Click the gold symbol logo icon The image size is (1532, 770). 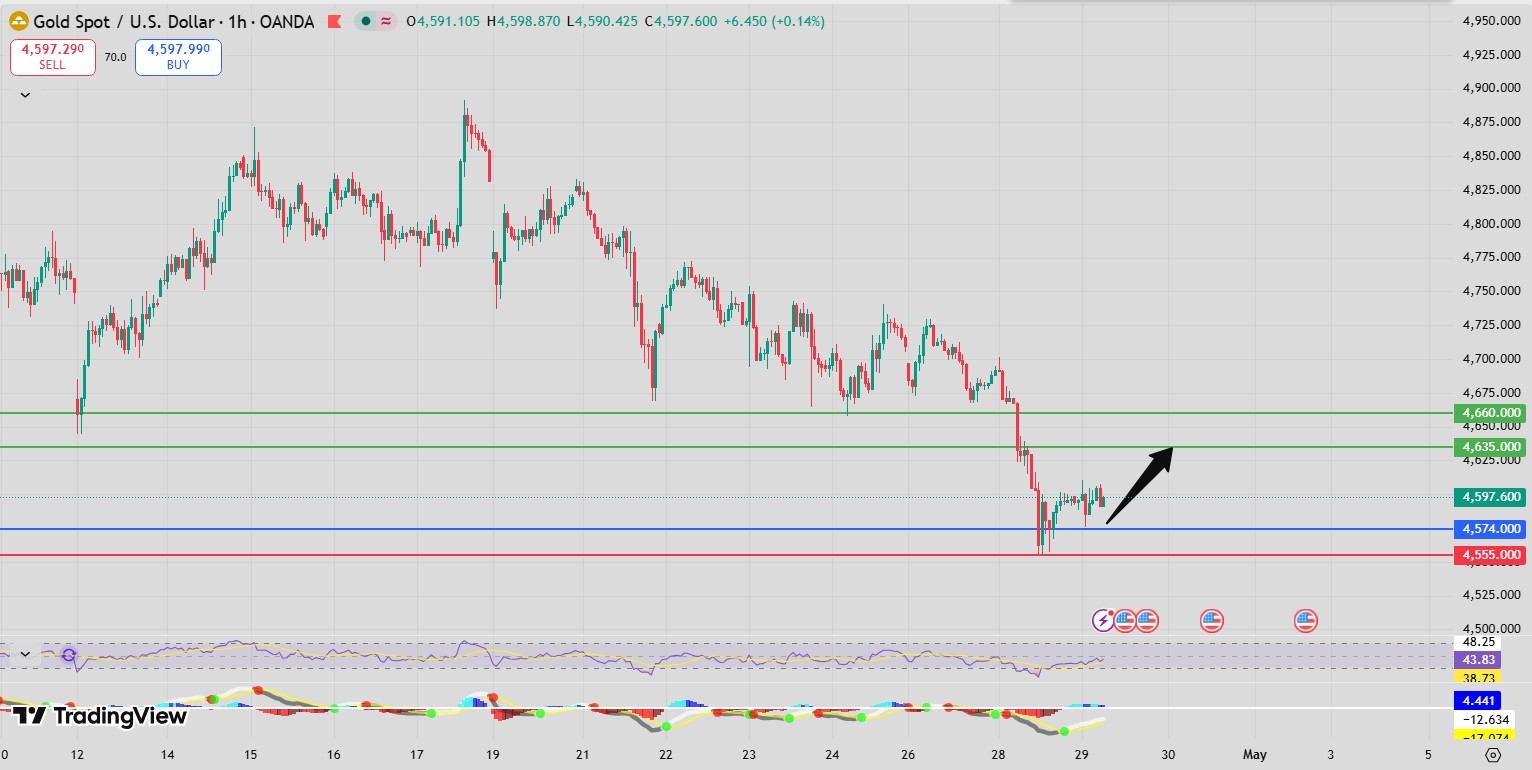pyautogui.click(x=19, y=21)
